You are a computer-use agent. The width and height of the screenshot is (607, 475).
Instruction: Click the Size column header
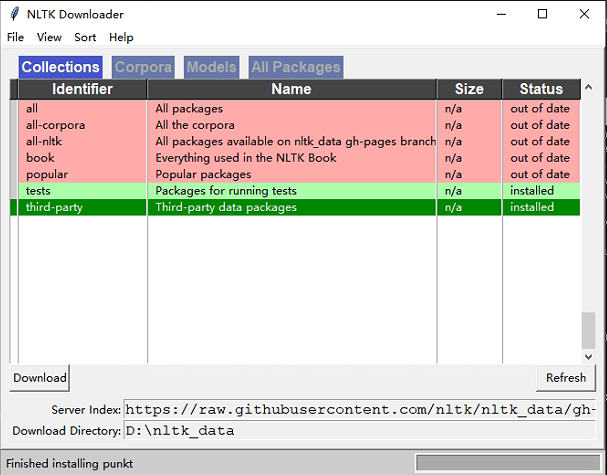tap(469, 89)
